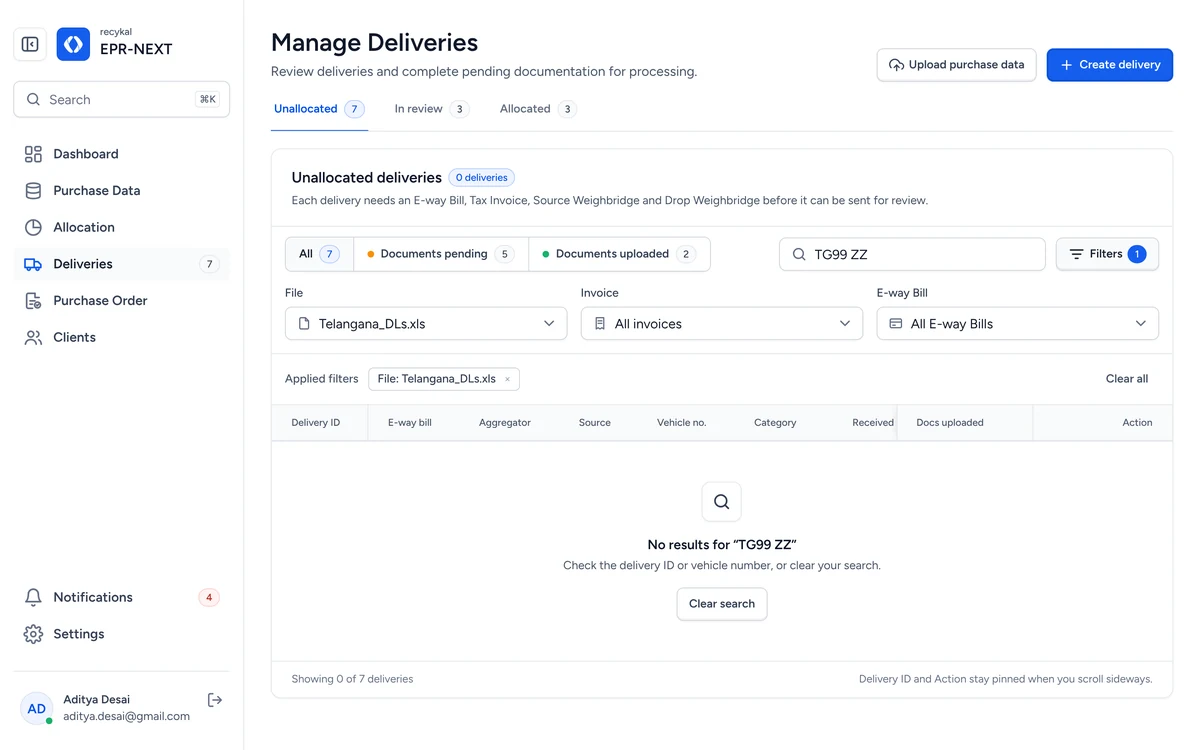Screen dimensions: 1200x750
Task: Click the 0 deliveries count badge
Action: (481, 178)
